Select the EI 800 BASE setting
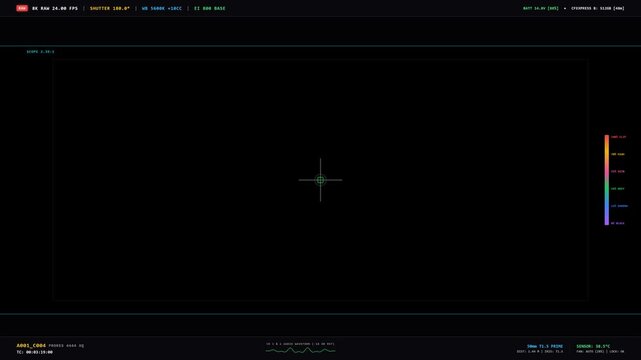The width and height of the screenshot is (641, 360). [x=210, y=8]
